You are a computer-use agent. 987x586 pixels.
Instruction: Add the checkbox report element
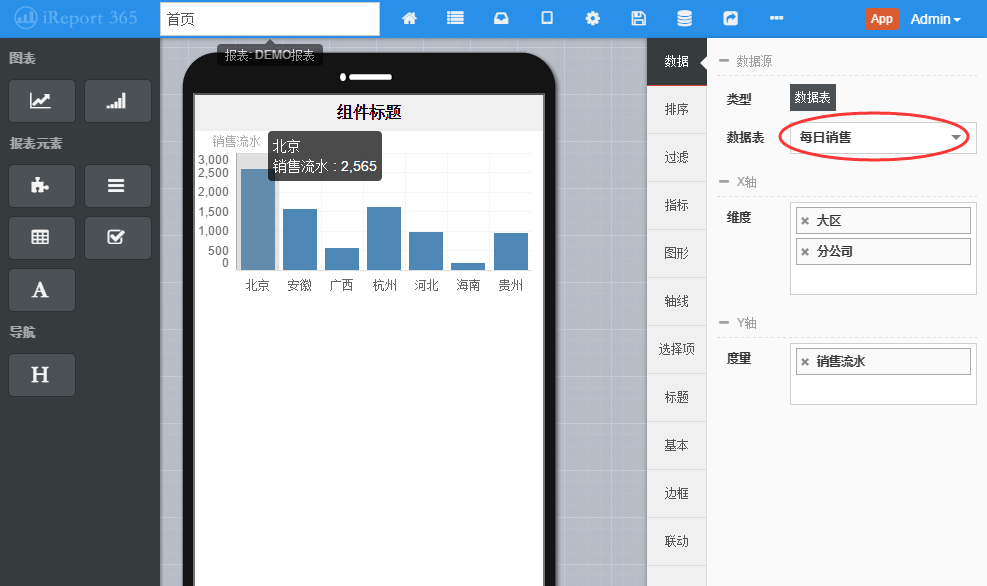coord(118,237)
